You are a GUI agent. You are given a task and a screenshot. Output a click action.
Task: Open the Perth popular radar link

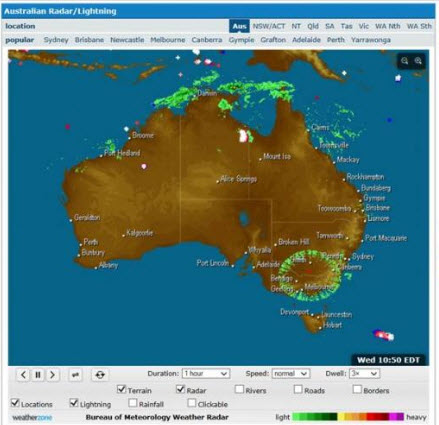336,40
